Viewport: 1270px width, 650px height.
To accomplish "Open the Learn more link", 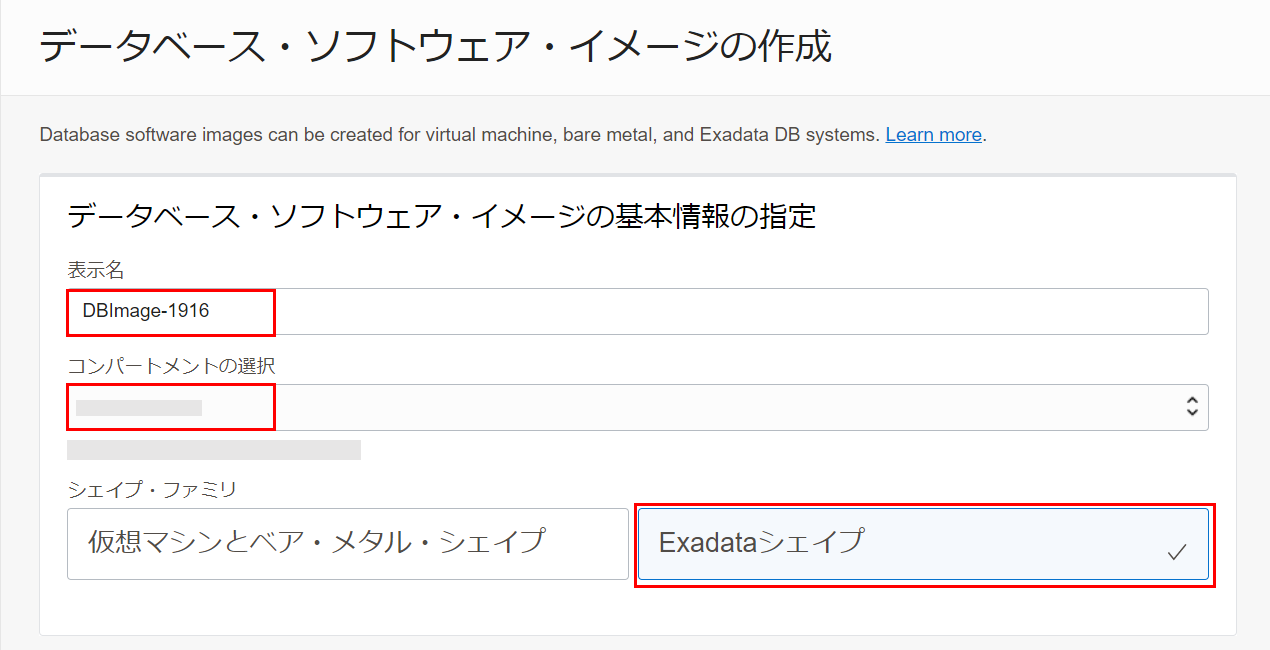I will pyautogui.click(x=933, y=135).
